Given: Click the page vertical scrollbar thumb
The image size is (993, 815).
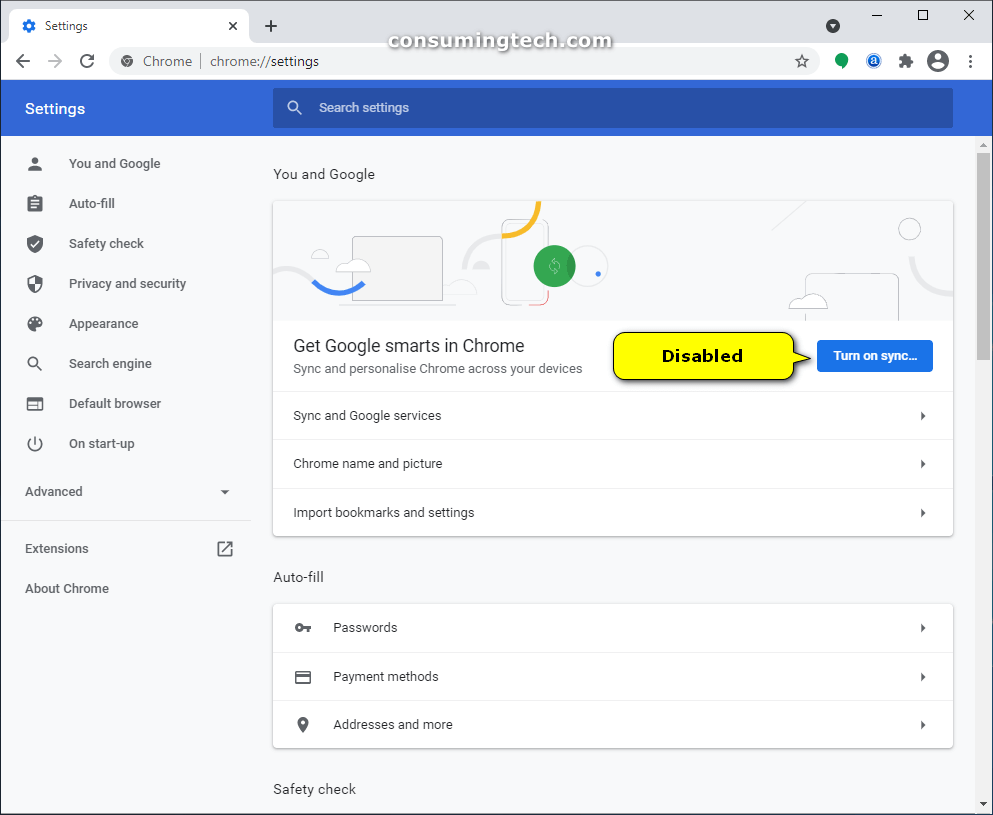Looking at the screenshot, I should click(x=983, y=256).
